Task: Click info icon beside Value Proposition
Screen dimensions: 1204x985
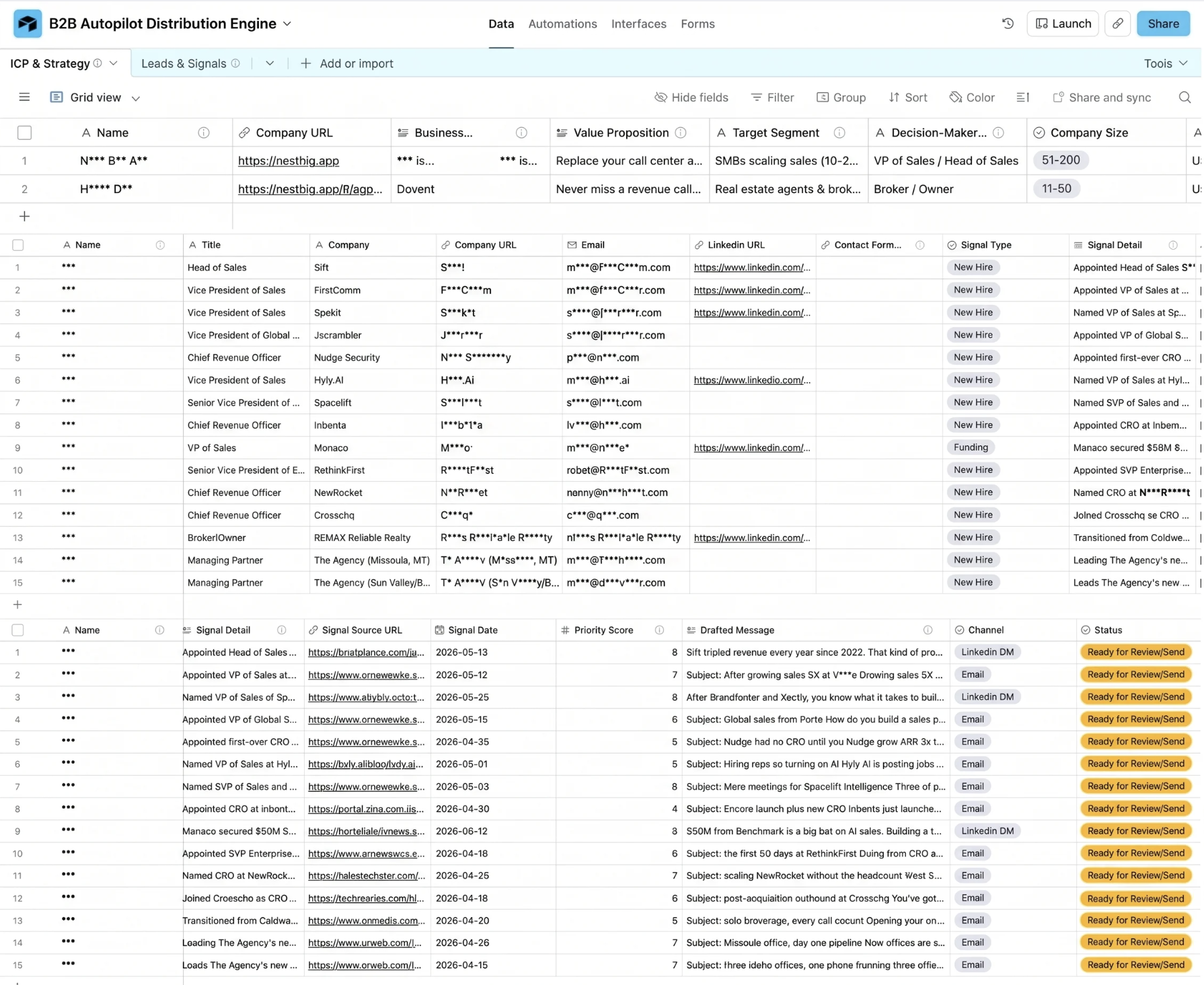Action: coord(681,133)
